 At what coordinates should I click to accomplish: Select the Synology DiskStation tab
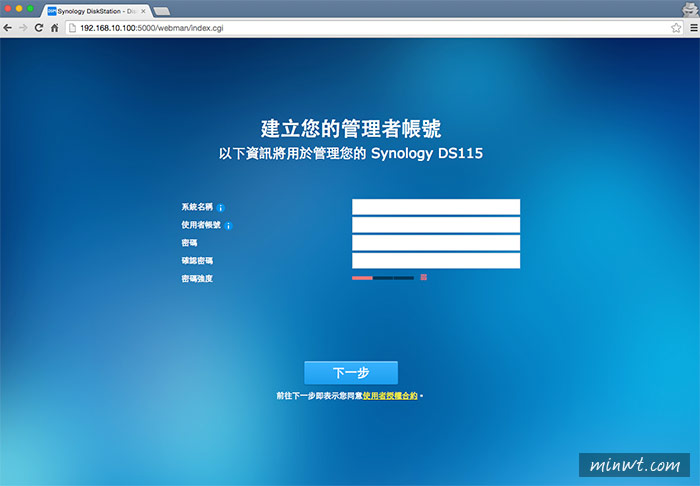pos(96,11)
